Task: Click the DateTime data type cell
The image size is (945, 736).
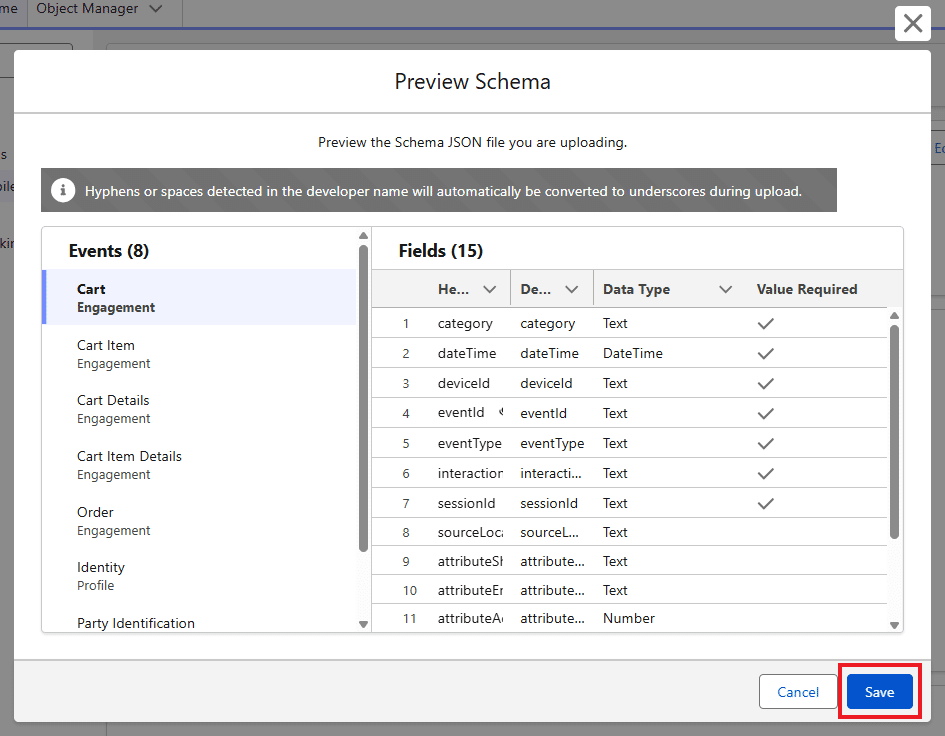Action: [x=632, y=353]
